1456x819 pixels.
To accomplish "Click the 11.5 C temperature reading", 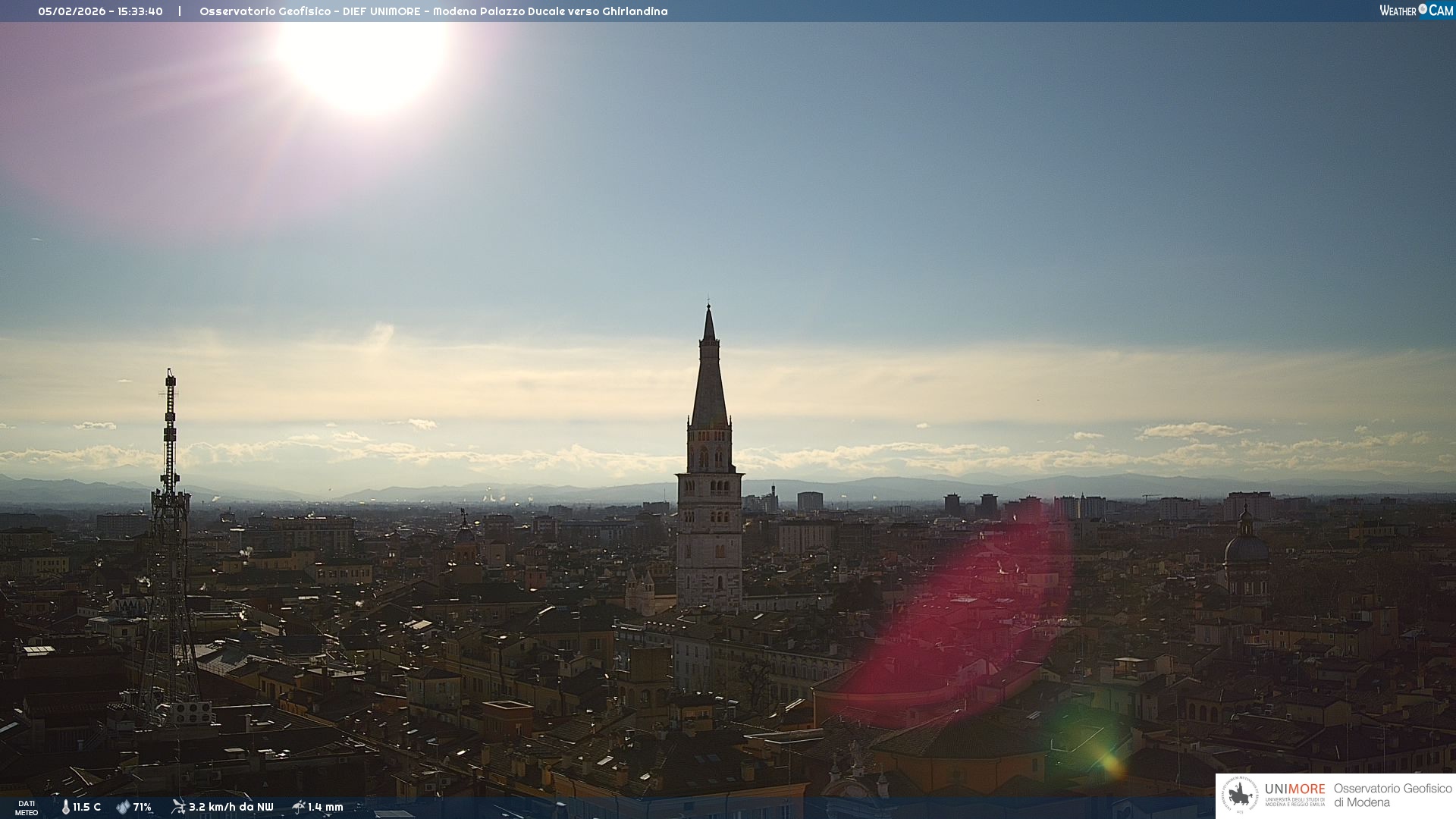I will click(x=86, y=808).
